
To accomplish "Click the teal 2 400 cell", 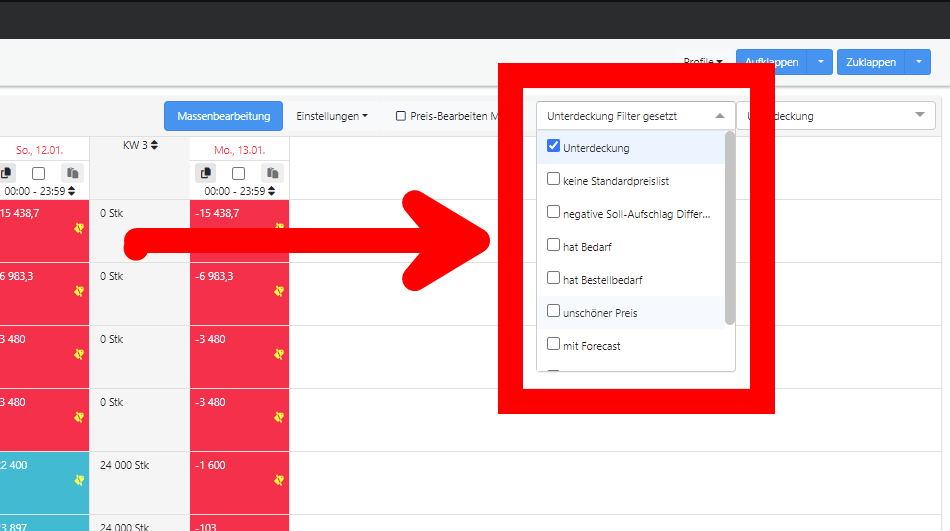I will pos(44,483).
